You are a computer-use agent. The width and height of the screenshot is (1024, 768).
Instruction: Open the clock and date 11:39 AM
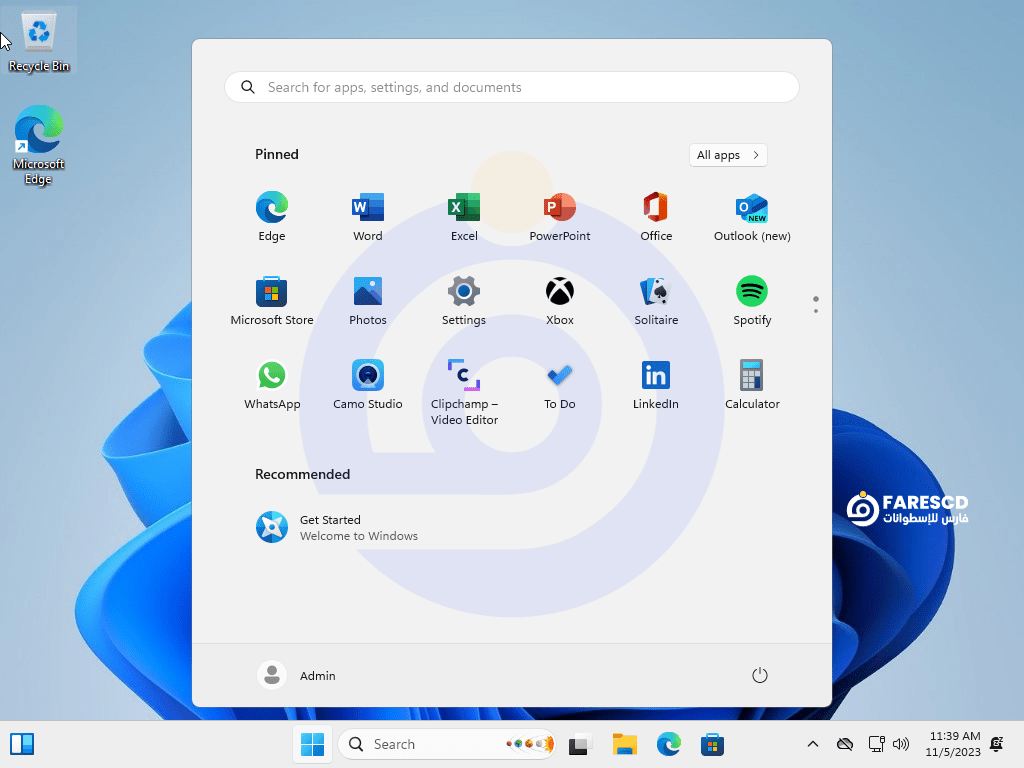[x=953, y=744]
